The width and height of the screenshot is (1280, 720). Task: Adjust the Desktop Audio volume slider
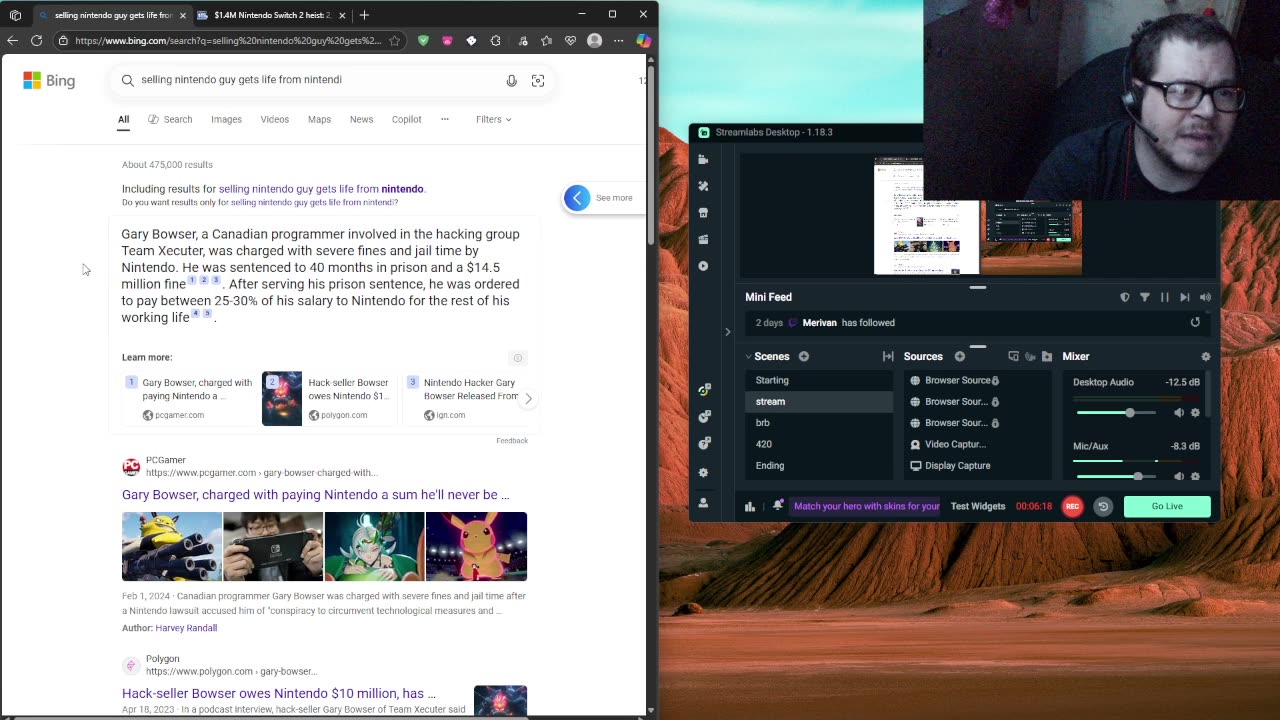click(1116, 413)
